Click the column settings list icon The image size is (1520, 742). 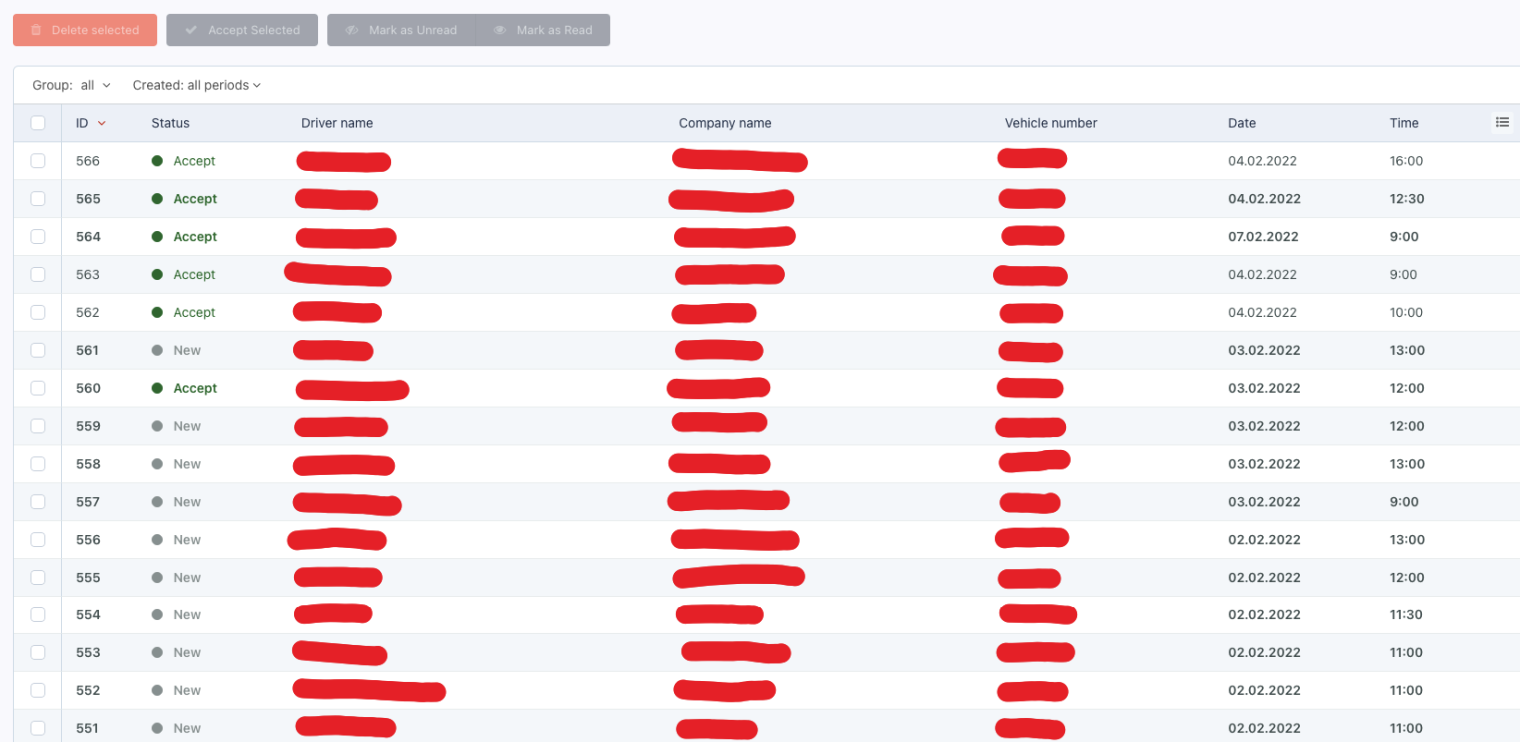tap(1502, 122)
